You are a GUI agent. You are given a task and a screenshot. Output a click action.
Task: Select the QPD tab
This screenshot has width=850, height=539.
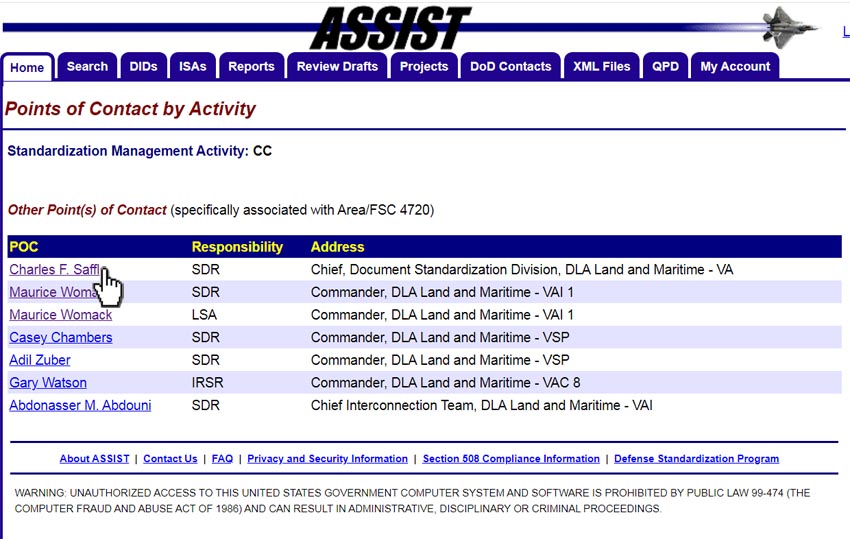(x=665, y=67)
